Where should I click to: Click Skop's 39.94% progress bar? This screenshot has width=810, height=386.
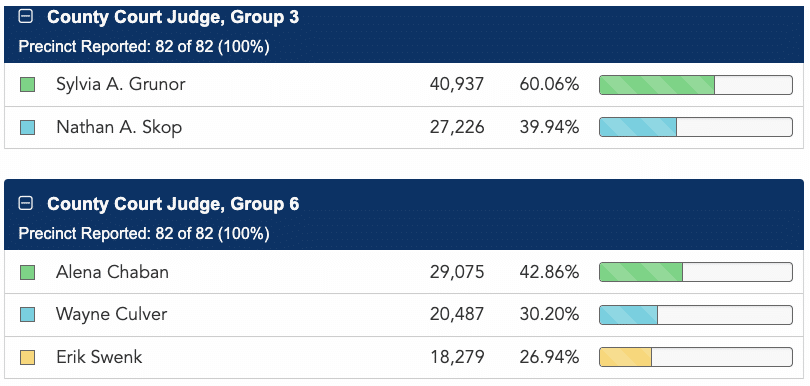[696, 127]
